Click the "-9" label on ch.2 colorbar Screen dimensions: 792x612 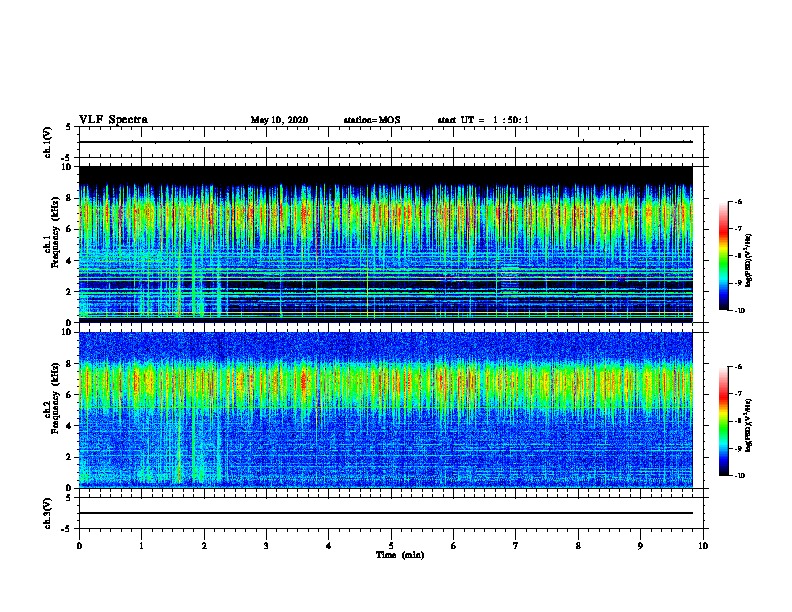(738, 448)
